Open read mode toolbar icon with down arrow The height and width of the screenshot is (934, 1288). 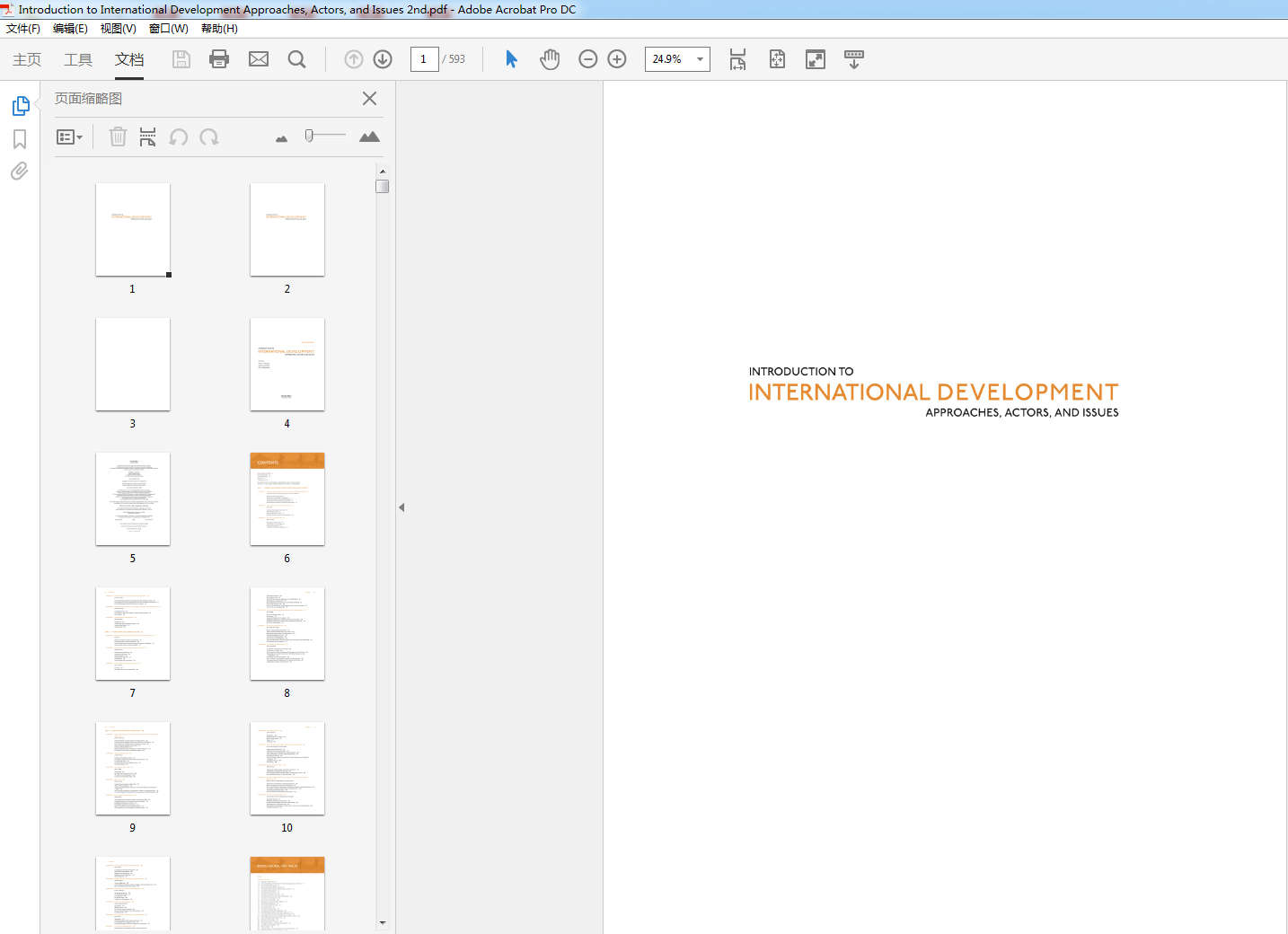[854, 59]
